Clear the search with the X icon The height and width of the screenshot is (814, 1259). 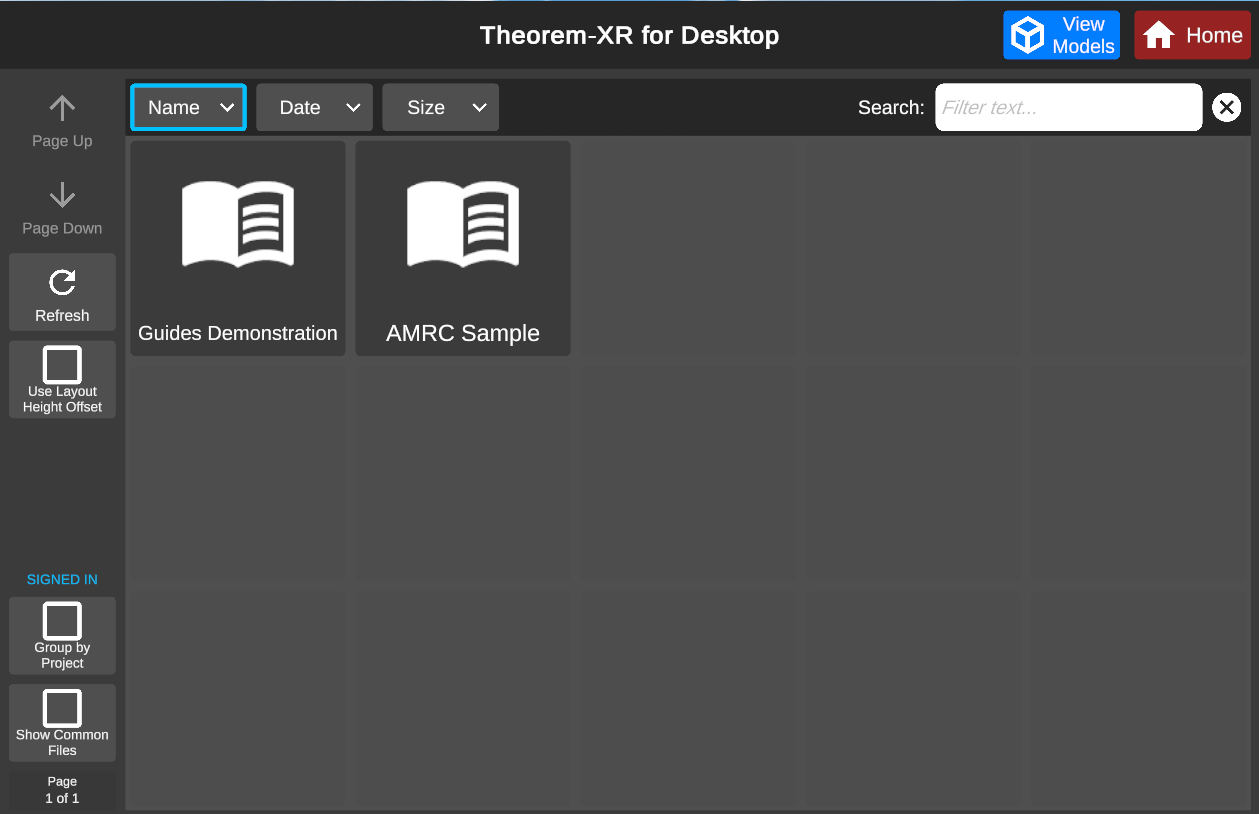[1226, 107]
